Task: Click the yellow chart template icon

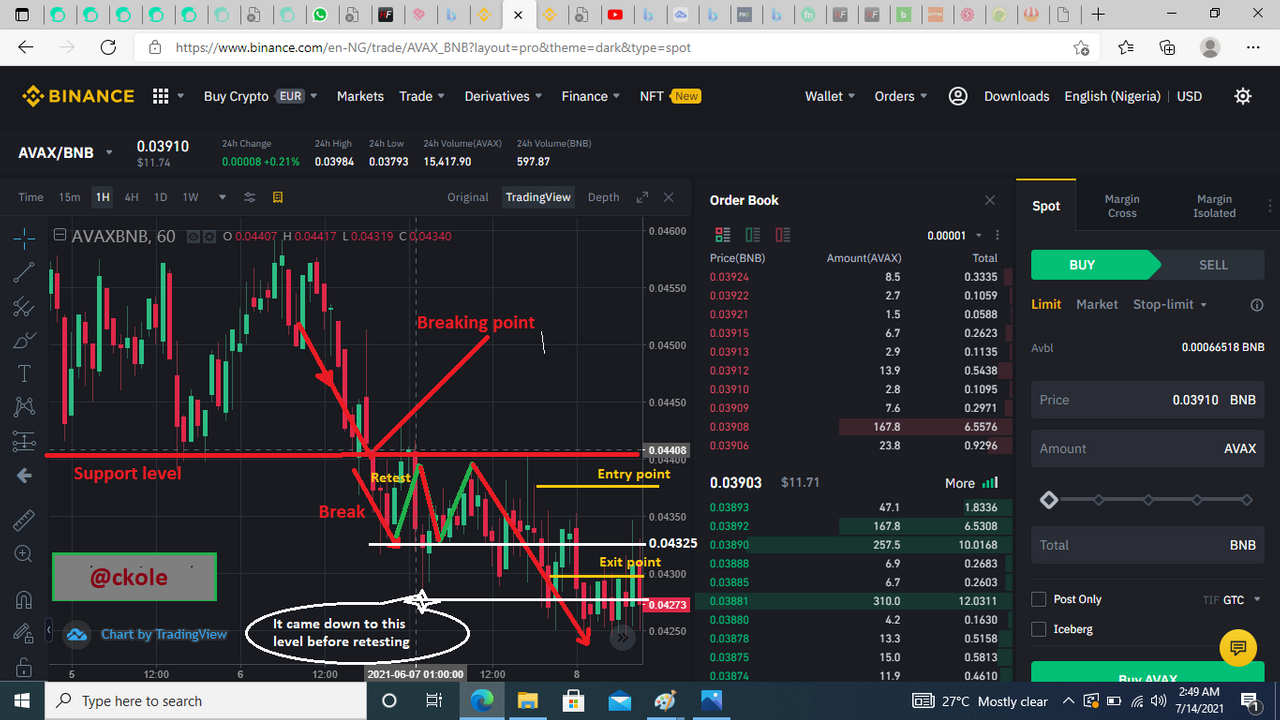Action: [x=278, y=197]
